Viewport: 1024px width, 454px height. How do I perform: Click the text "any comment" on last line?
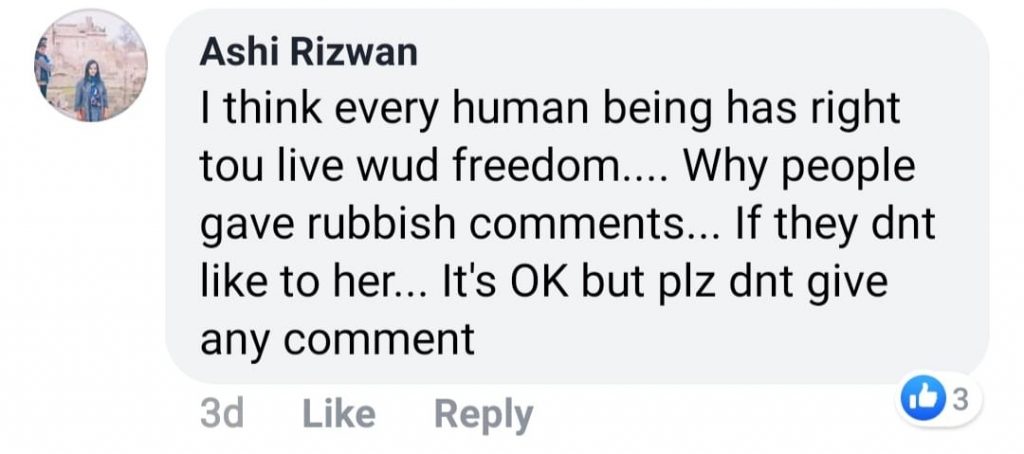pos(337,341)
